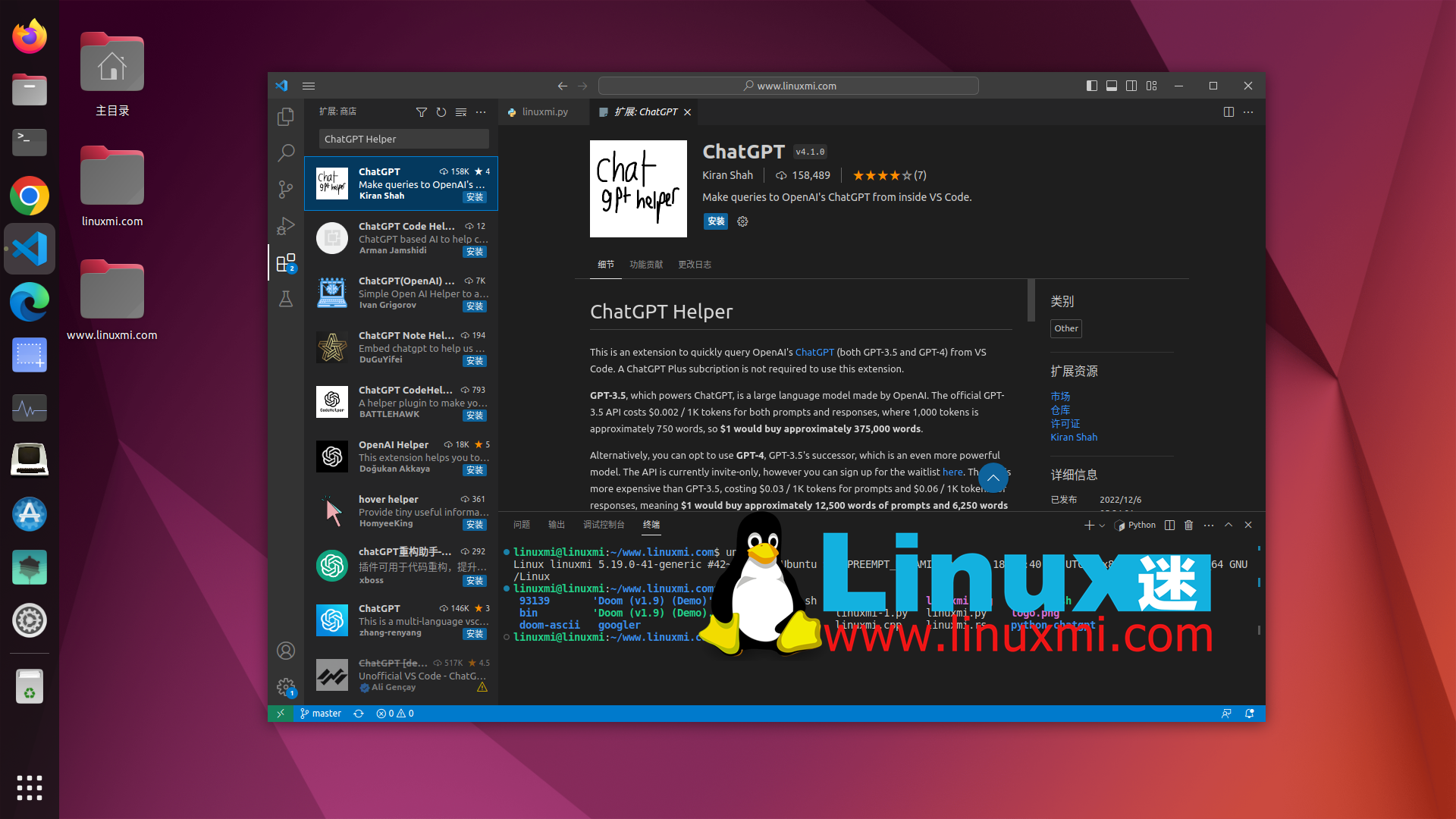Open the Testing view flask icon
This screenshot has width=1456, height=819.
[286, 299]
